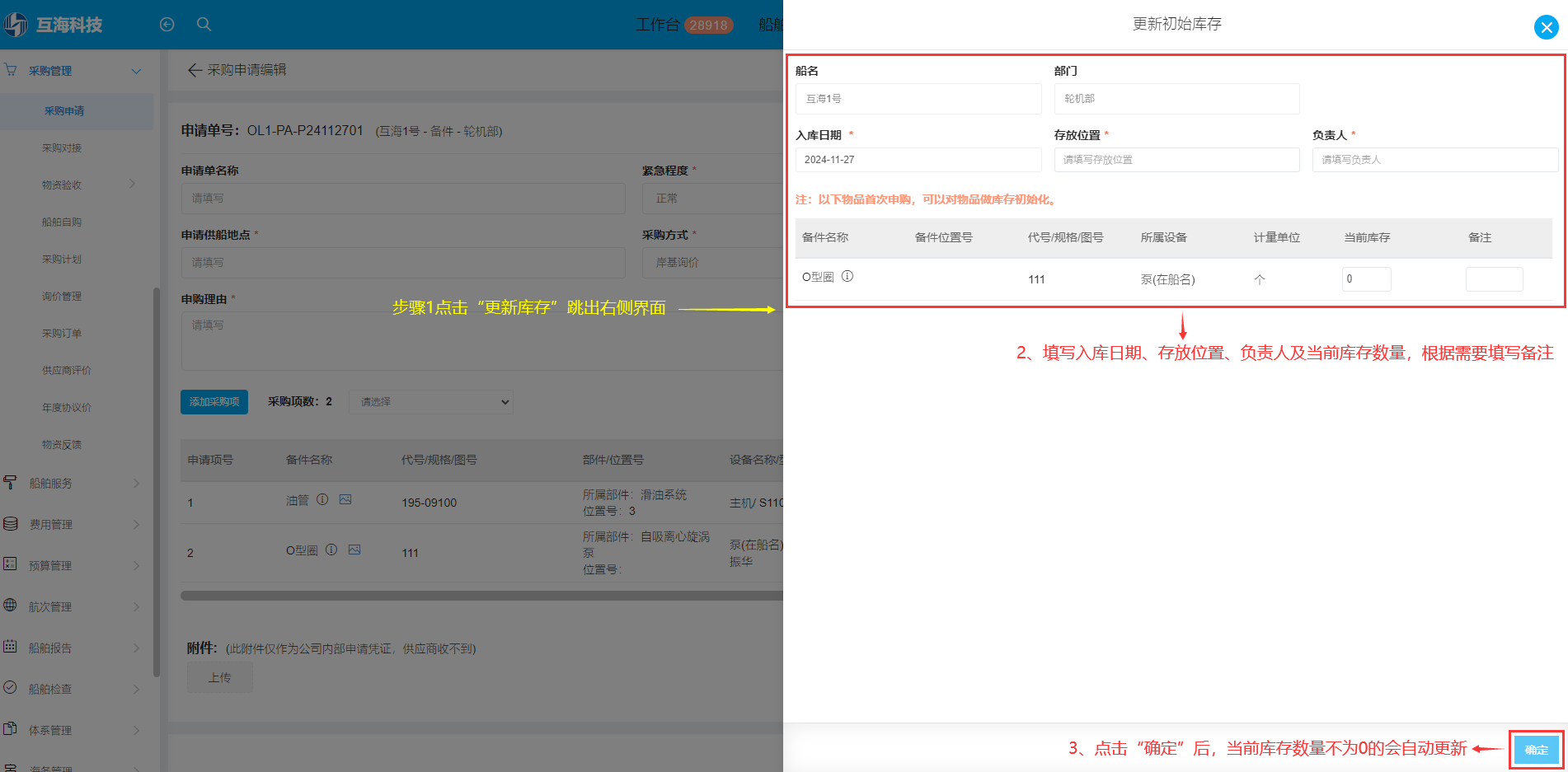Viewport: 1568px width, 772px height.
Task: Expand the 体系管理 menu arrow
Action: [136, 730]
